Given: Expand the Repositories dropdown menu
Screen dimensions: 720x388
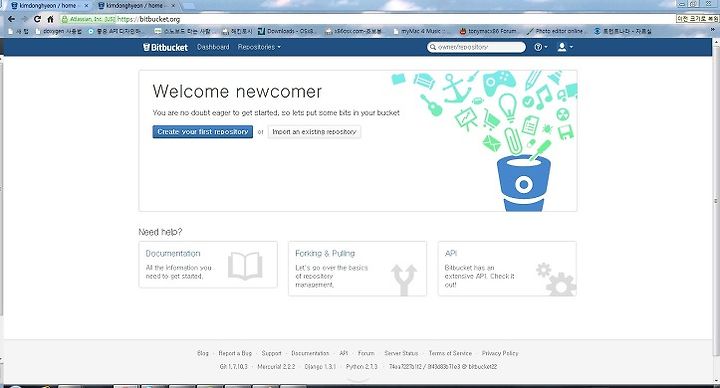Looking at the screenshot, I should click(259, 47).
